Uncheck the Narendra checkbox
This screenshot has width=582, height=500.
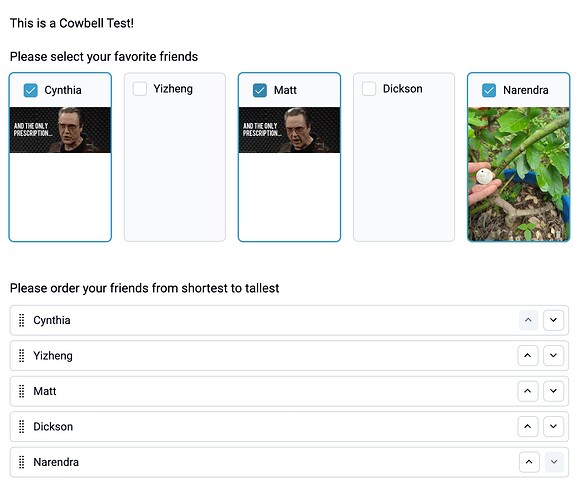pos(489,90)
